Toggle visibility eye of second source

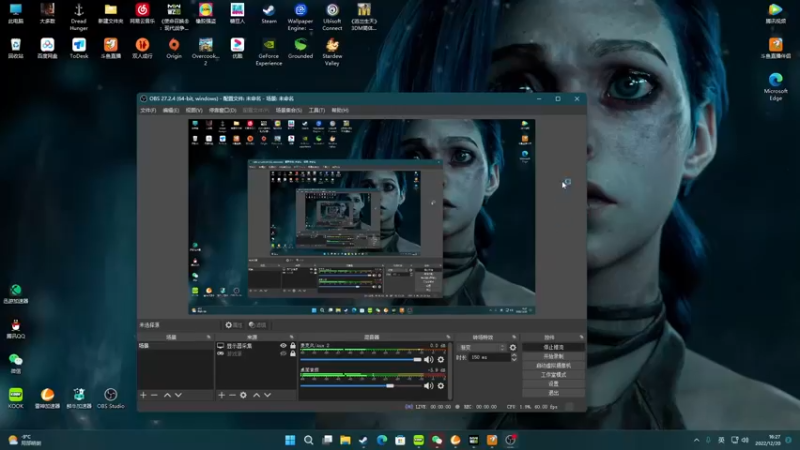[283, 353]
